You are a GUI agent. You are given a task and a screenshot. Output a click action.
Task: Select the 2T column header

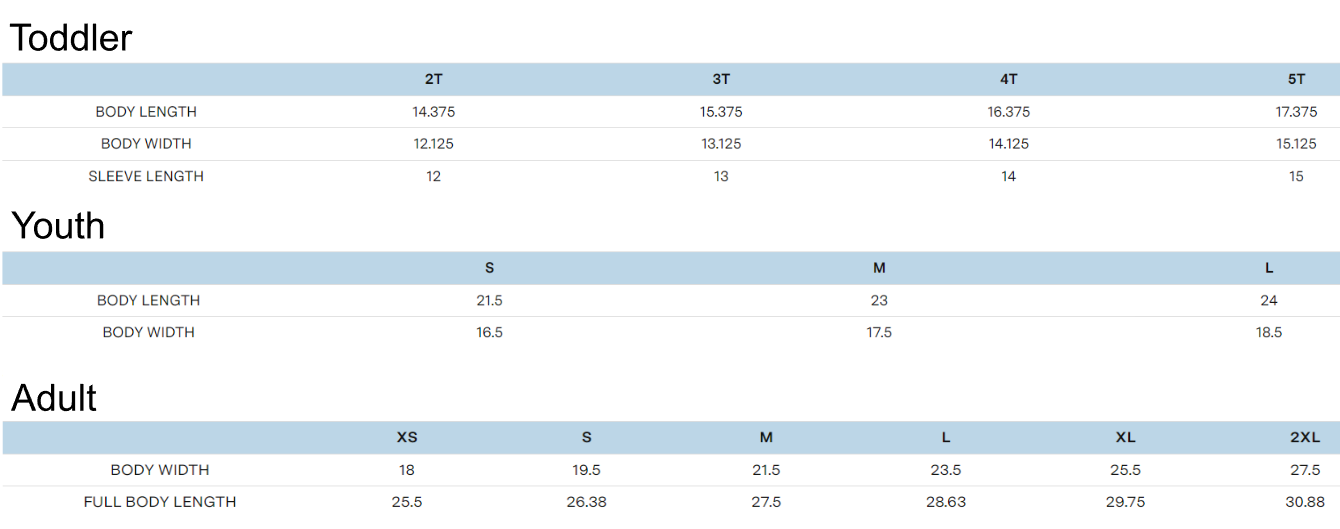(x=434, y=79)
